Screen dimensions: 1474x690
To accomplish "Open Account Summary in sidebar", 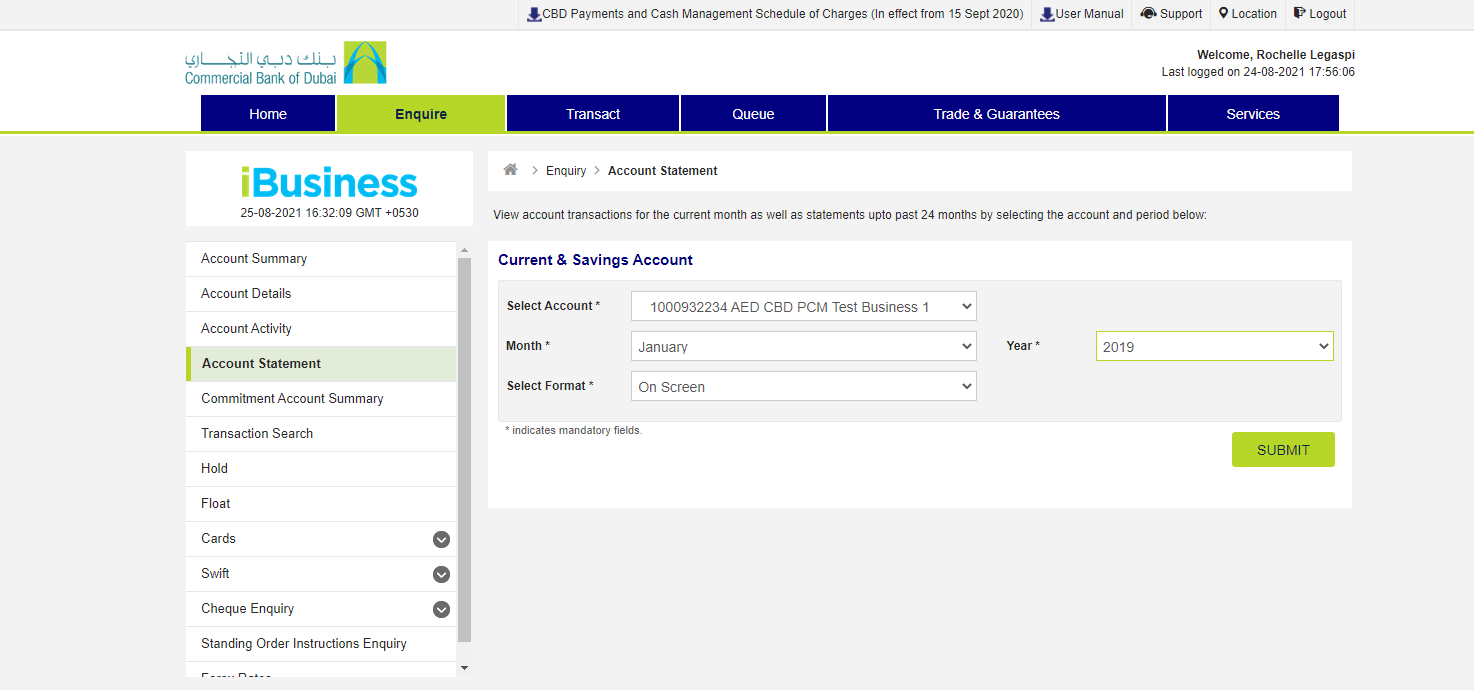I will [321, 259].
